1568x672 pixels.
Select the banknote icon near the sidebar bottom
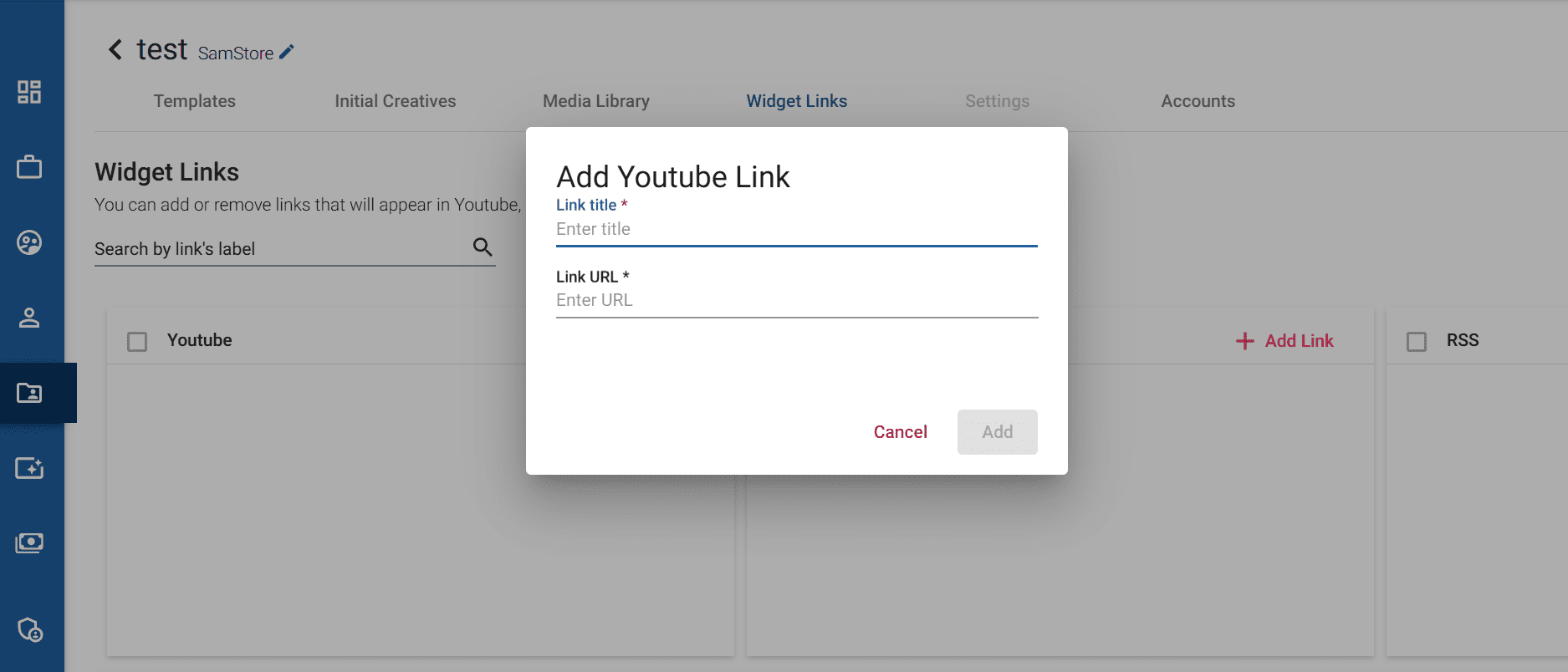pyautogui.click(x=31, y=542)
